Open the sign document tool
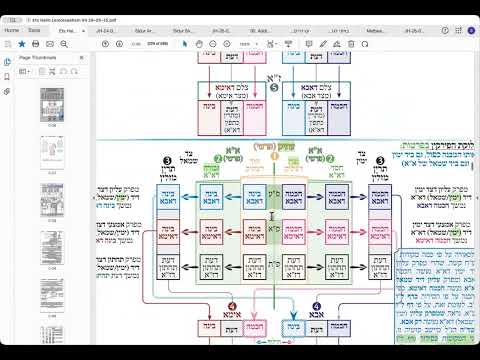Screen dimensions: 480x360 coord(337,44)
